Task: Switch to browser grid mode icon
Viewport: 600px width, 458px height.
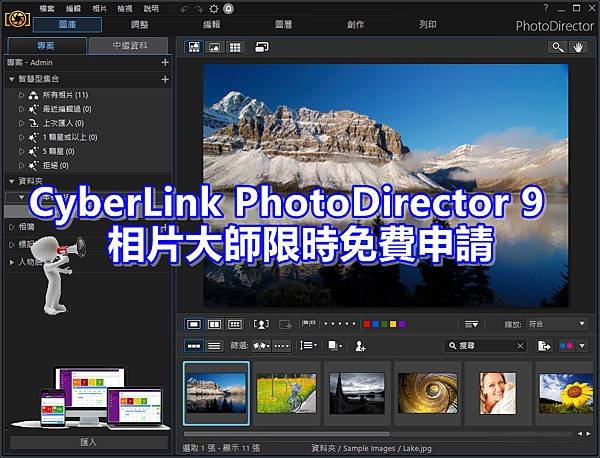Action: pos(235,47)
